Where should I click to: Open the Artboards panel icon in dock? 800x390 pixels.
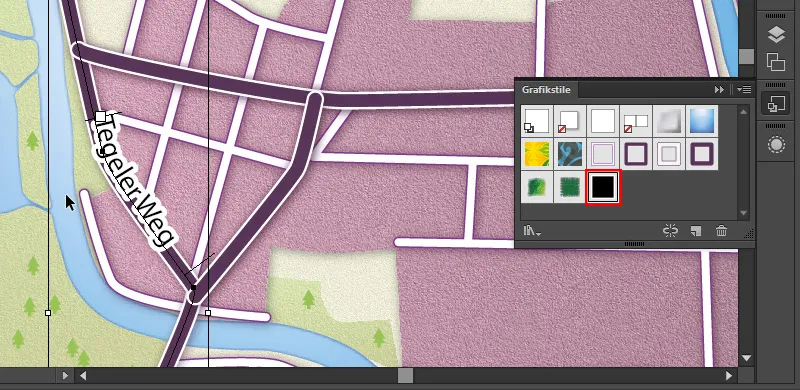click(776, 62)
